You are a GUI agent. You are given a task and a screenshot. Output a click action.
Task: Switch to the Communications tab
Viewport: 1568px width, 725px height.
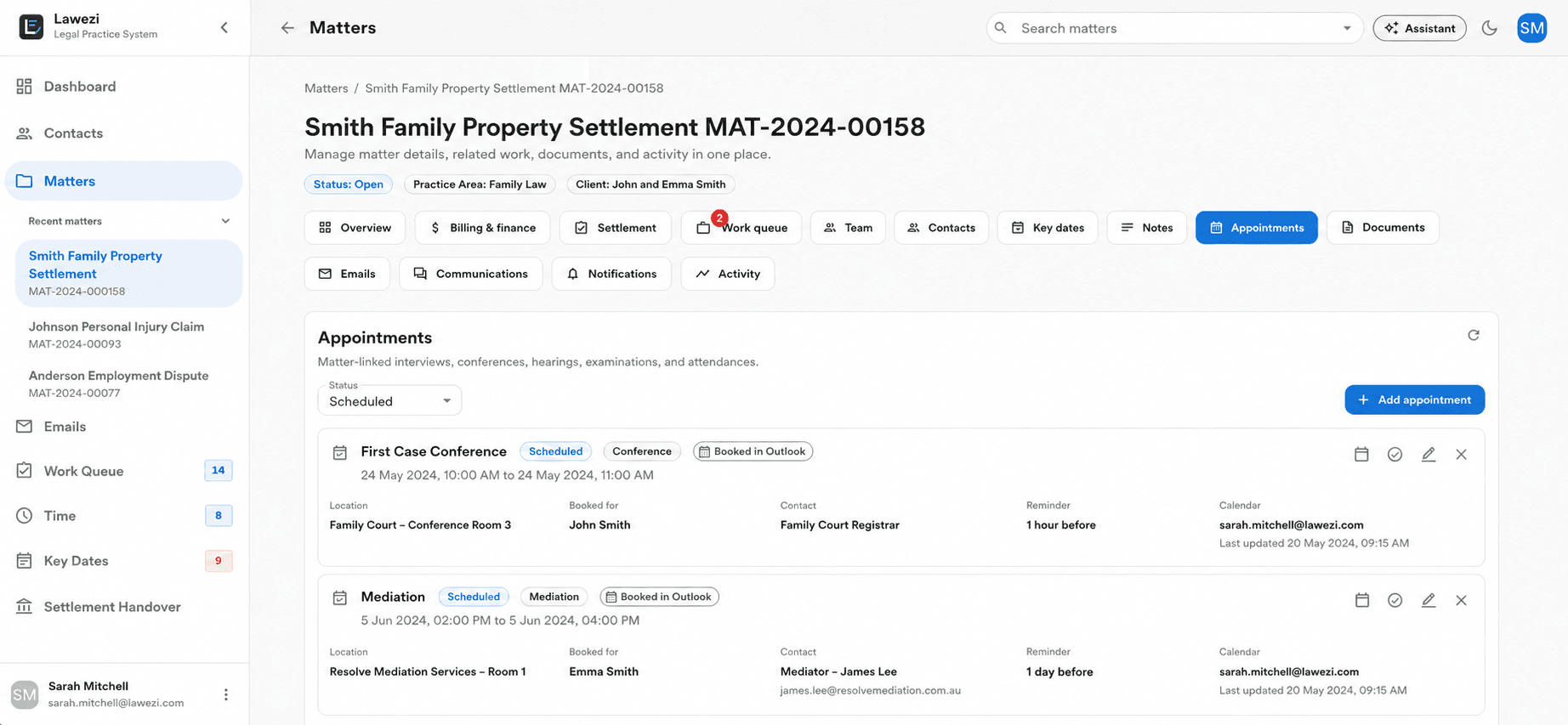pyautogui.click(x=470, y=274)
